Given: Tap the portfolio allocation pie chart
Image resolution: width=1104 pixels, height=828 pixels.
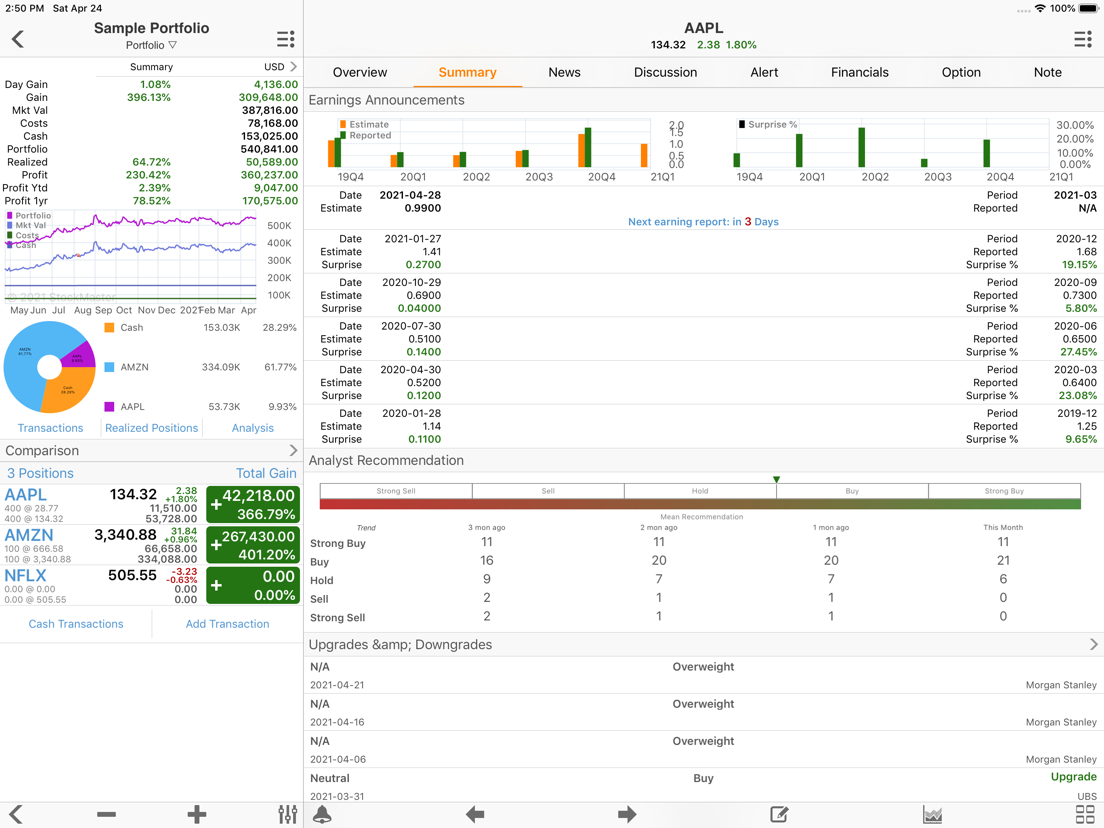Looking at the screenshot, I should [49, 367].
